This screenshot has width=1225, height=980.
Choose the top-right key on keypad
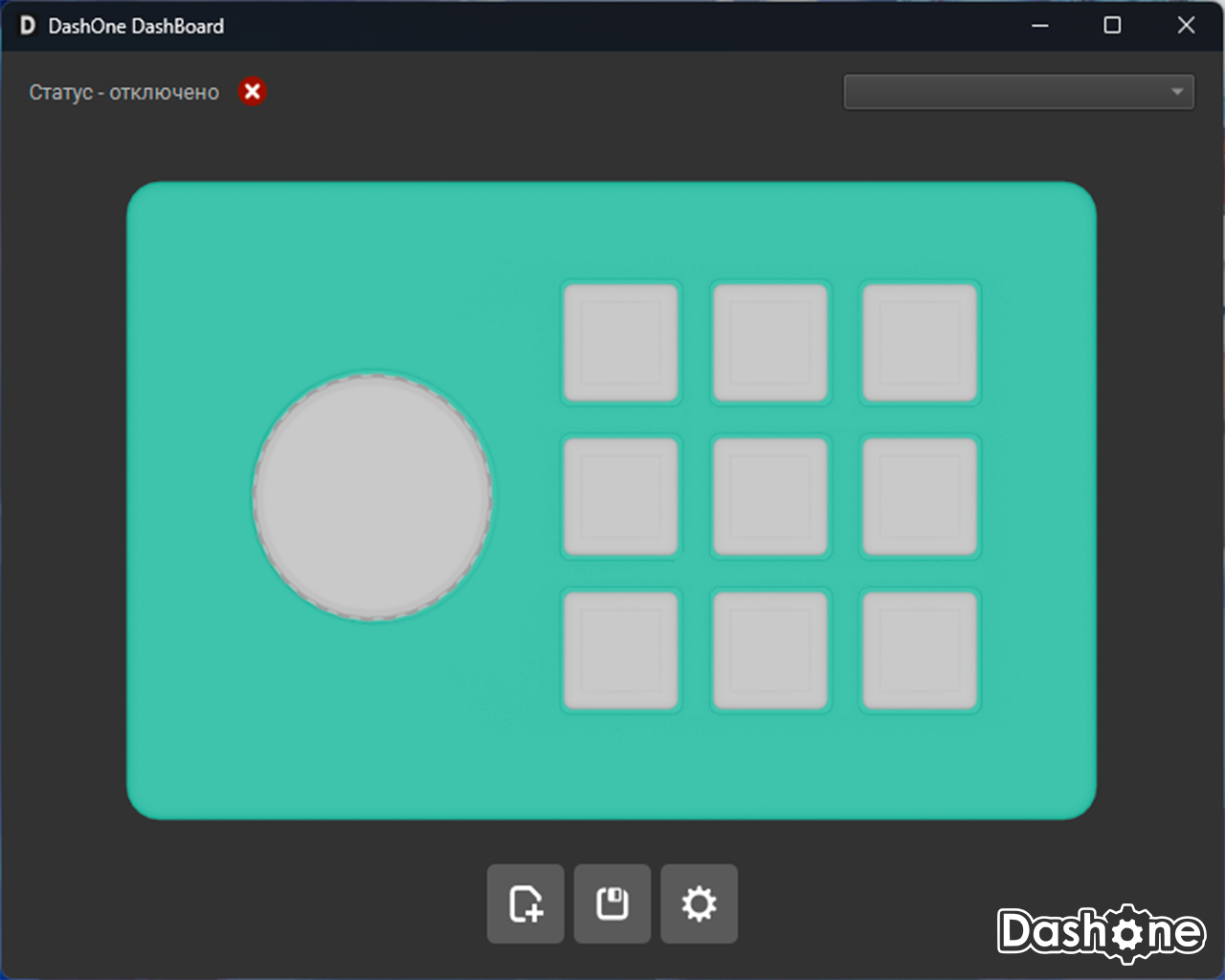pos(920,343)
